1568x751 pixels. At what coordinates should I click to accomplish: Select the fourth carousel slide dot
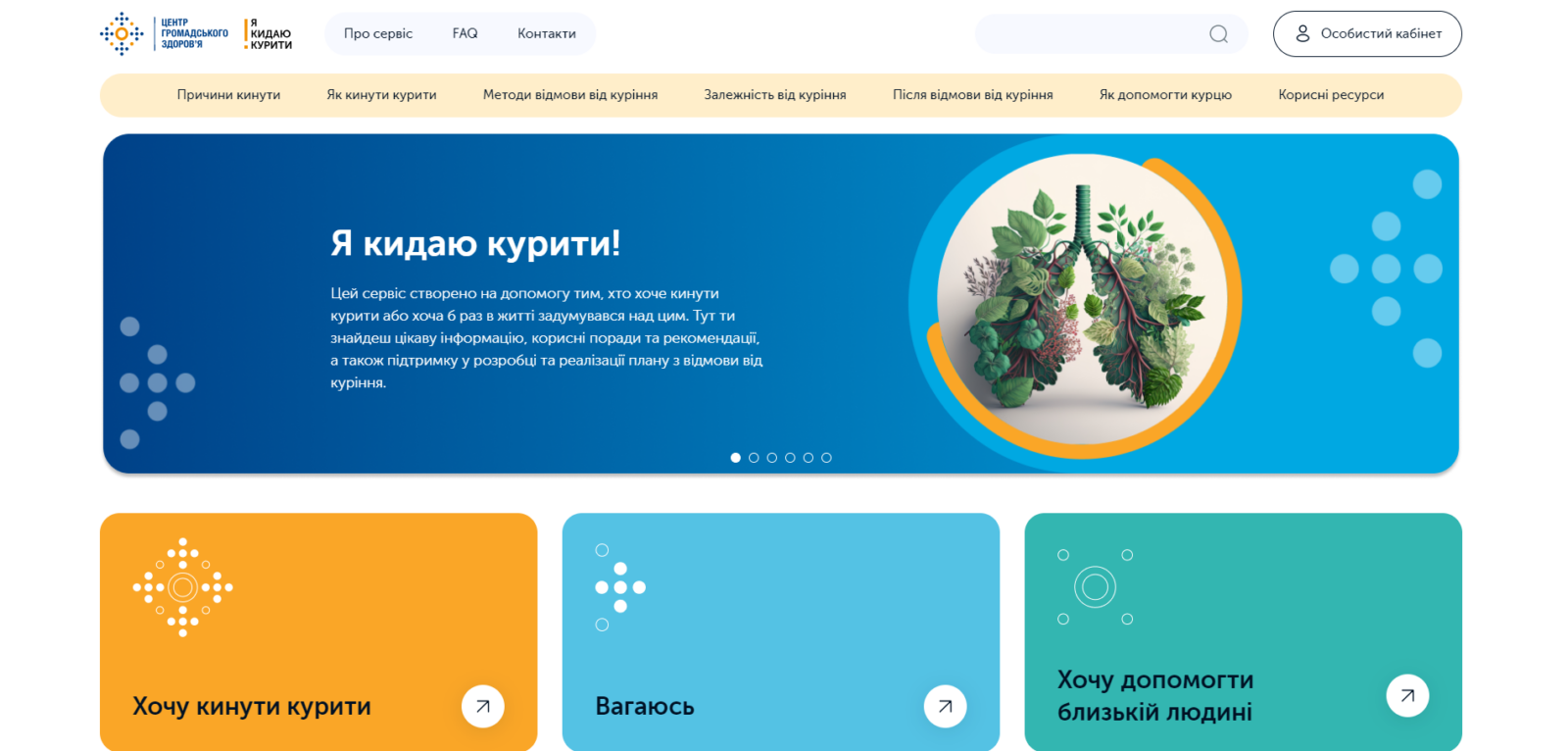pos(790,458)
